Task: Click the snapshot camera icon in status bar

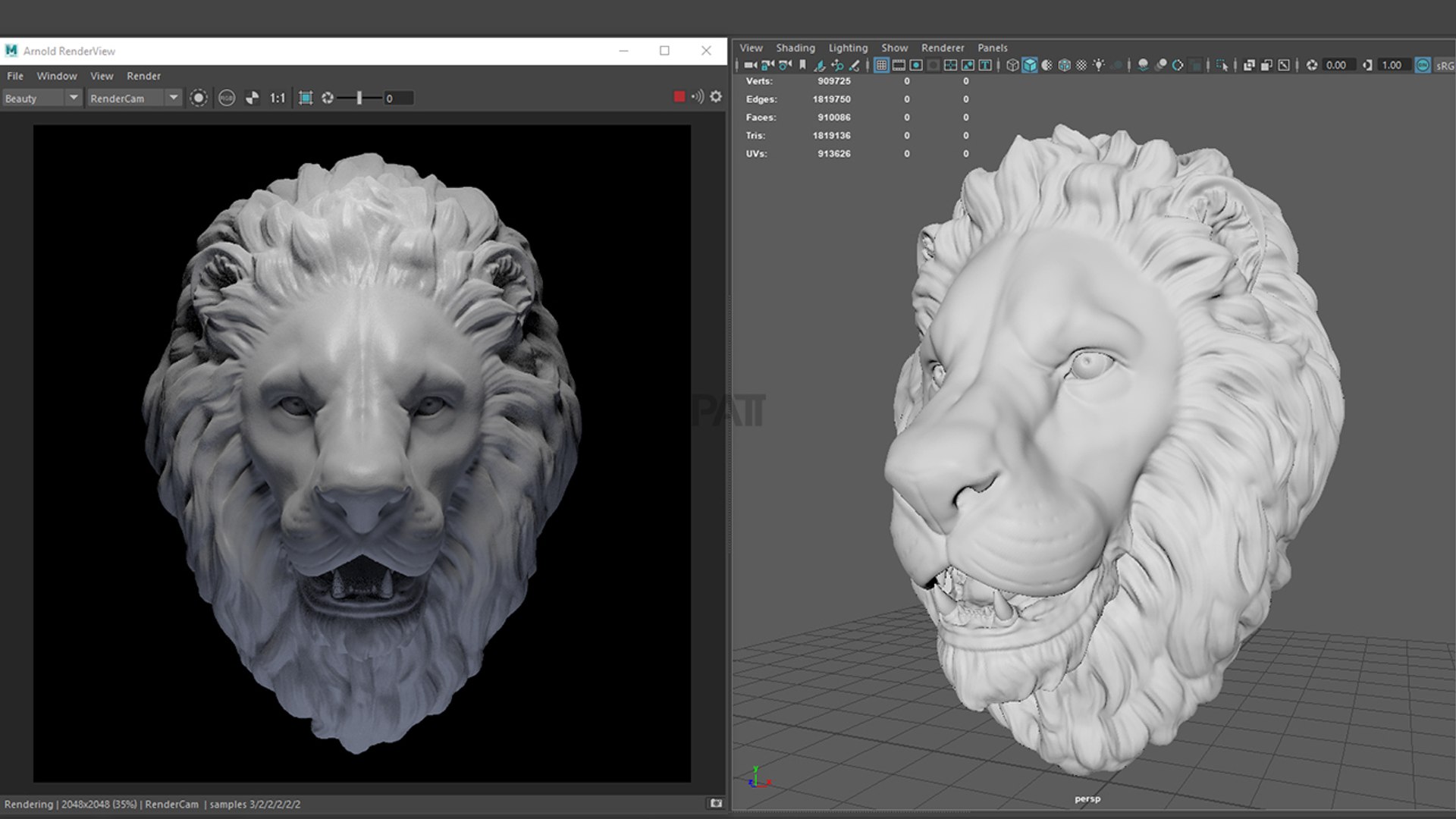Action: click(716, 803)
